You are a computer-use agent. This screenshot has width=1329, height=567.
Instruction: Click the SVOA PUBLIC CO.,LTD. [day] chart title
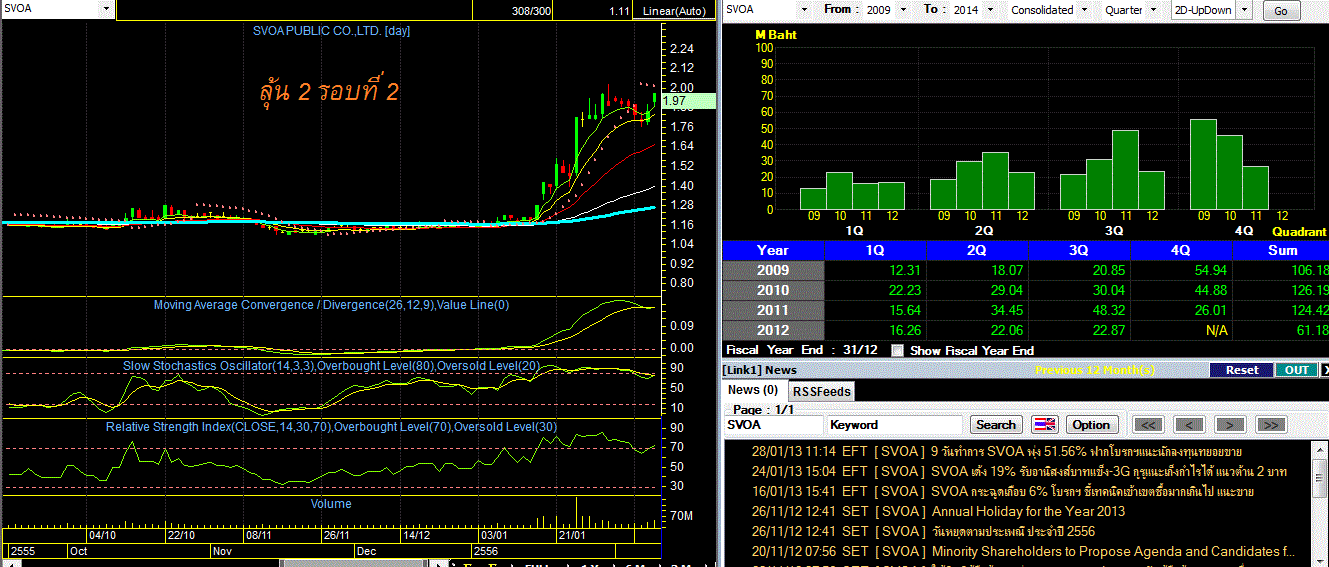331,31
